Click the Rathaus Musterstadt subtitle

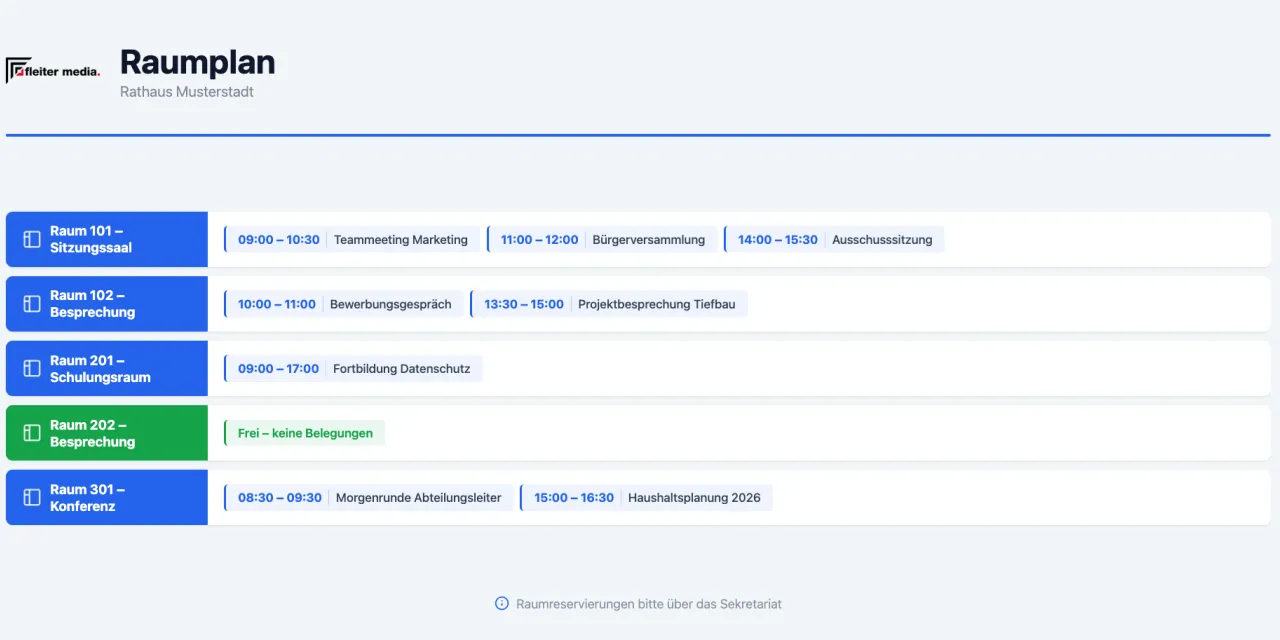pos(187,92)
